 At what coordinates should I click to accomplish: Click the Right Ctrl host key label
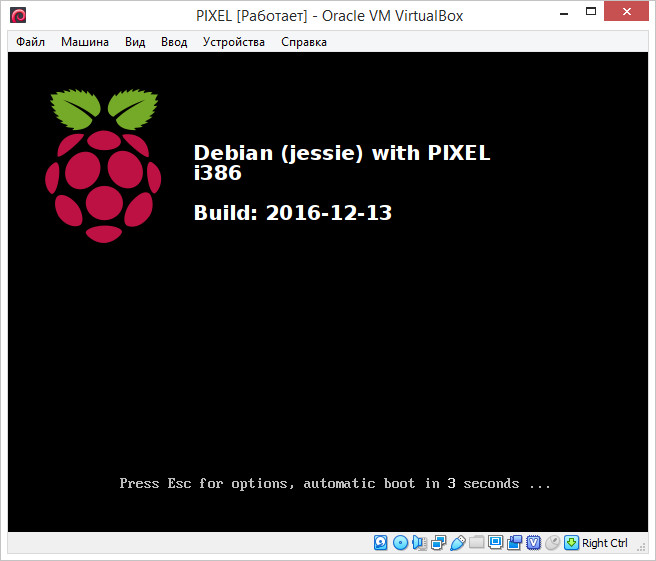click(605, 543)
